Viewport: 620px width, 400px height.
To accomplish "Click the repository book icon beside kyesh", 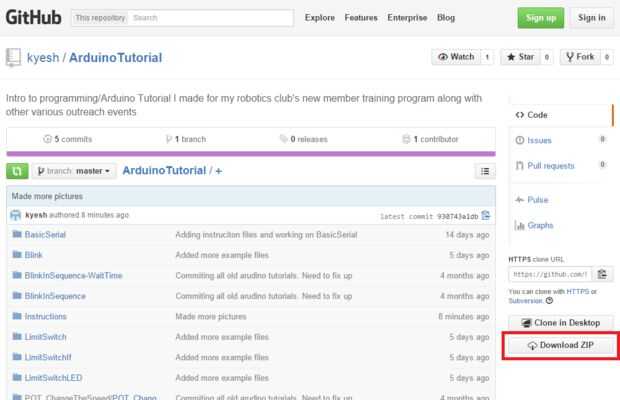I will point(13,58).
